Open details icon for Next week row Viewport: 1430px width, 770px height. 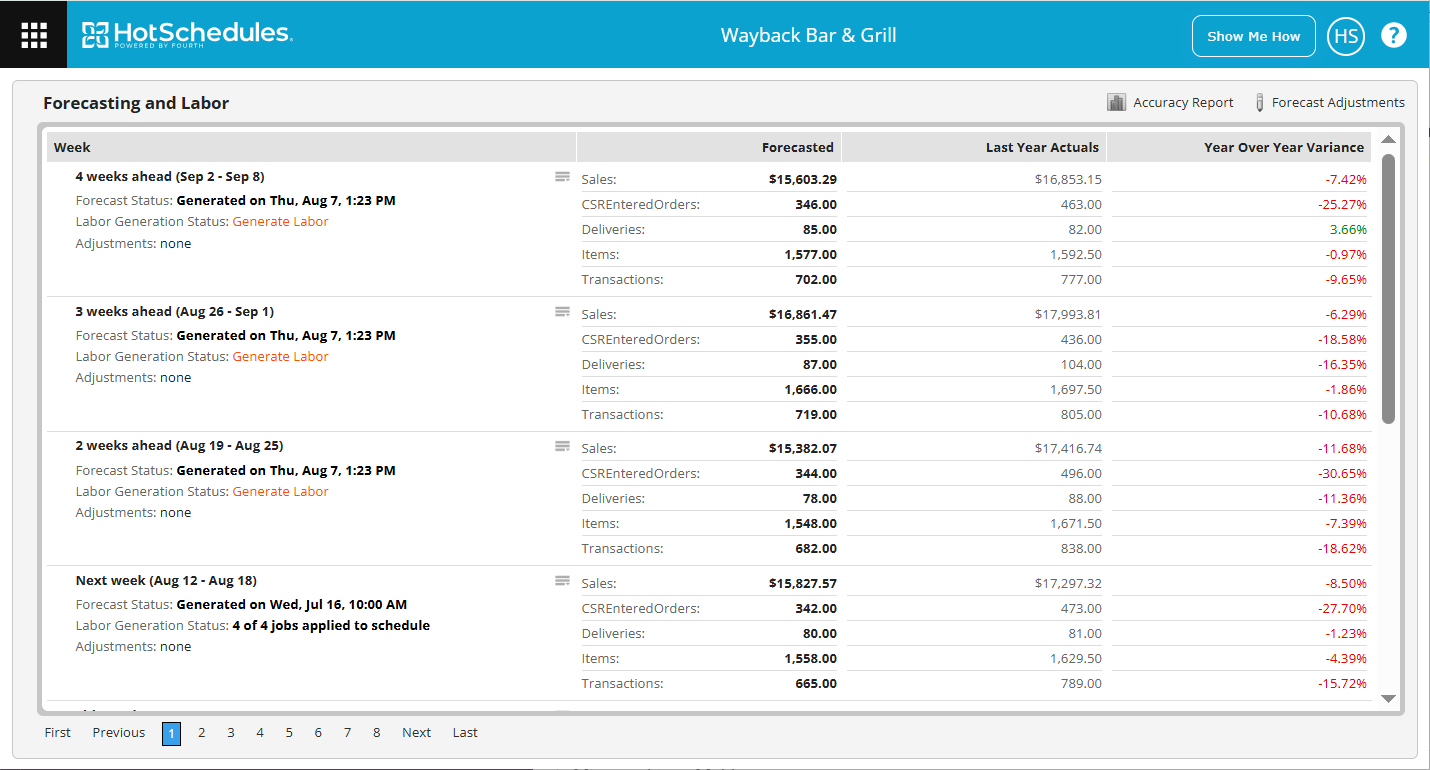[x=562, y=581]
